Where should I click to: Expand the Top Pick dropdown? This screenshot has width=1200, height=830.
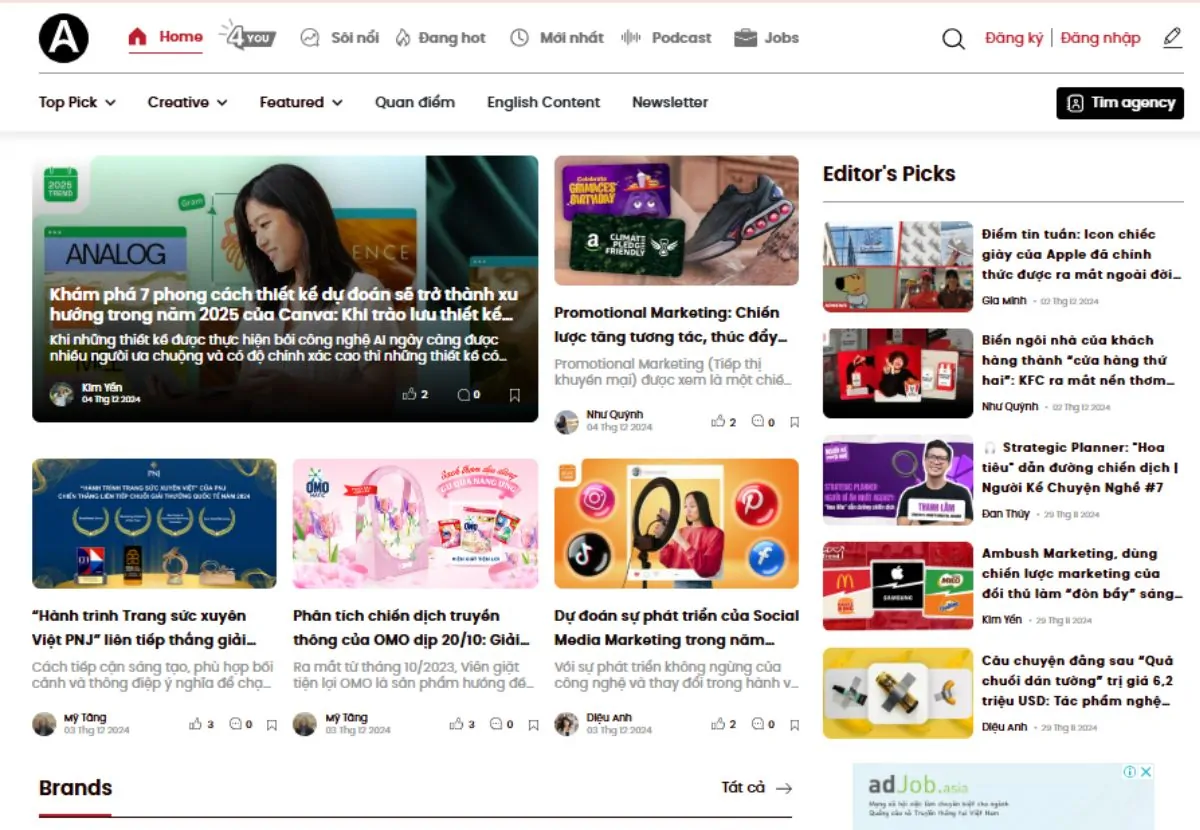click(x=77, y=102)
